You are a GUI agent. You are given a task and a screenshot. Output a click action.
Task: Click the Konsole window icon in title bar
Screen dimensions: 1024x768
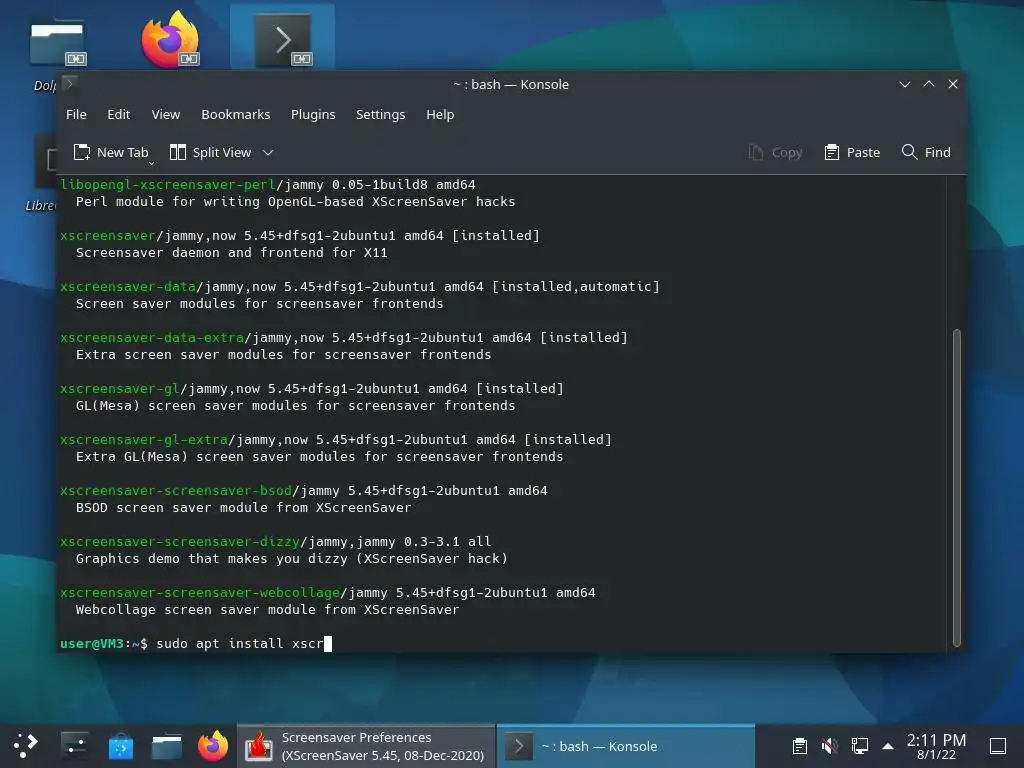point(70,84)
